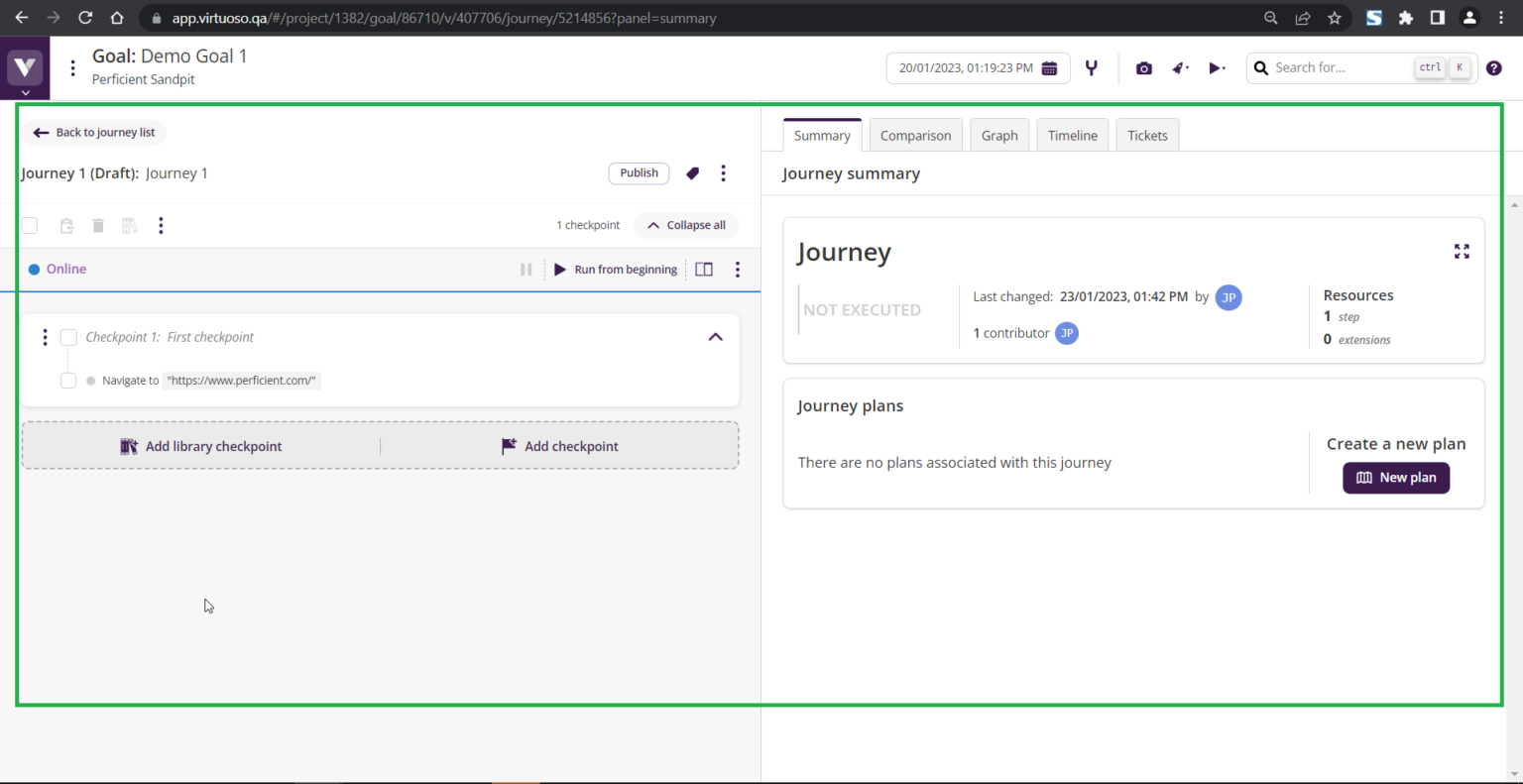Viewport: 1523px width, 784px height.
Task: Click the camera snapshot icon in header
Action: point(1143,68)
